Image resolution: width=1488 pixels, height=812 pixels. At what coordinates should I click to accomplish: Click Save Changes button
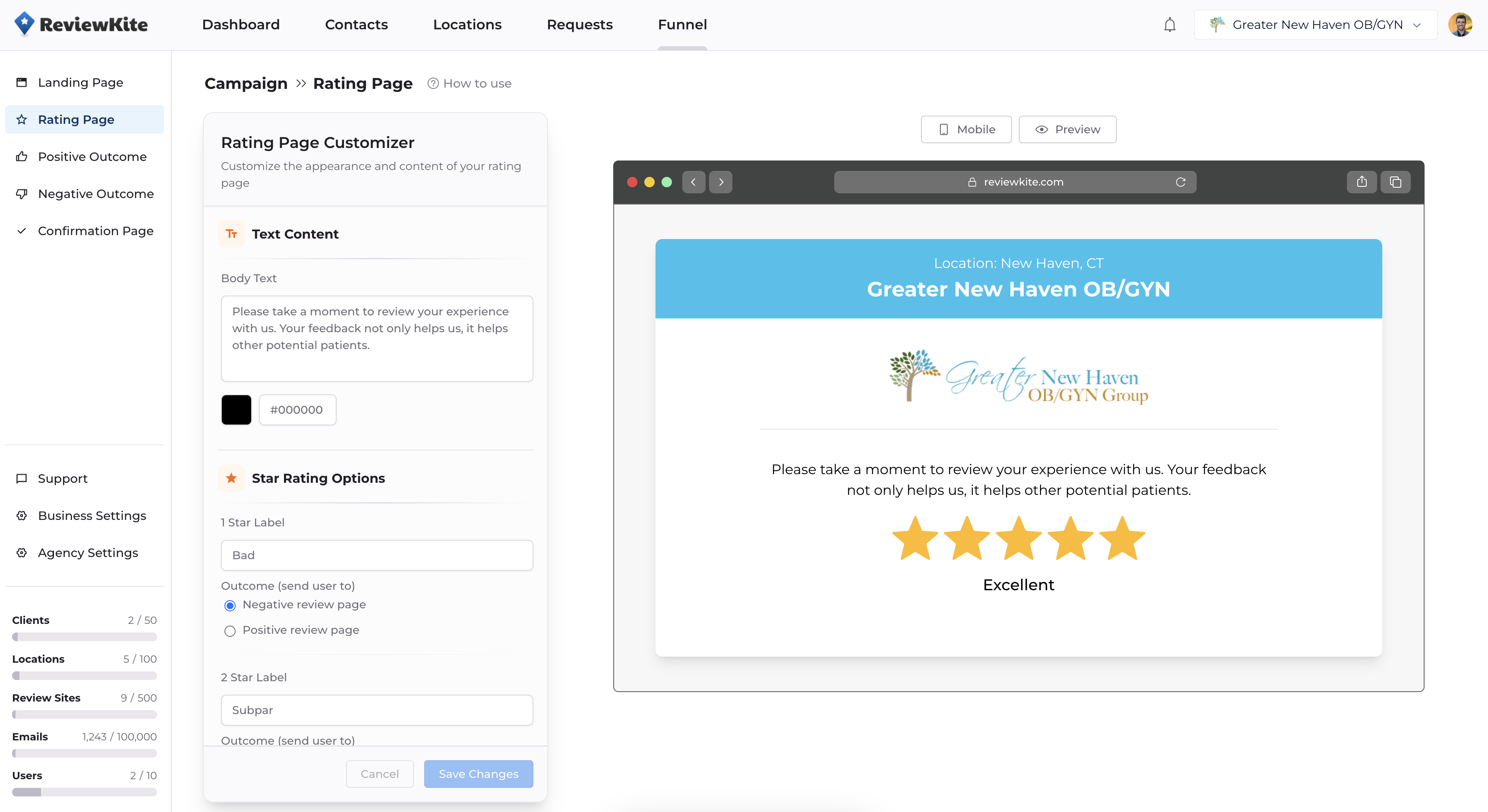(478, 774)
